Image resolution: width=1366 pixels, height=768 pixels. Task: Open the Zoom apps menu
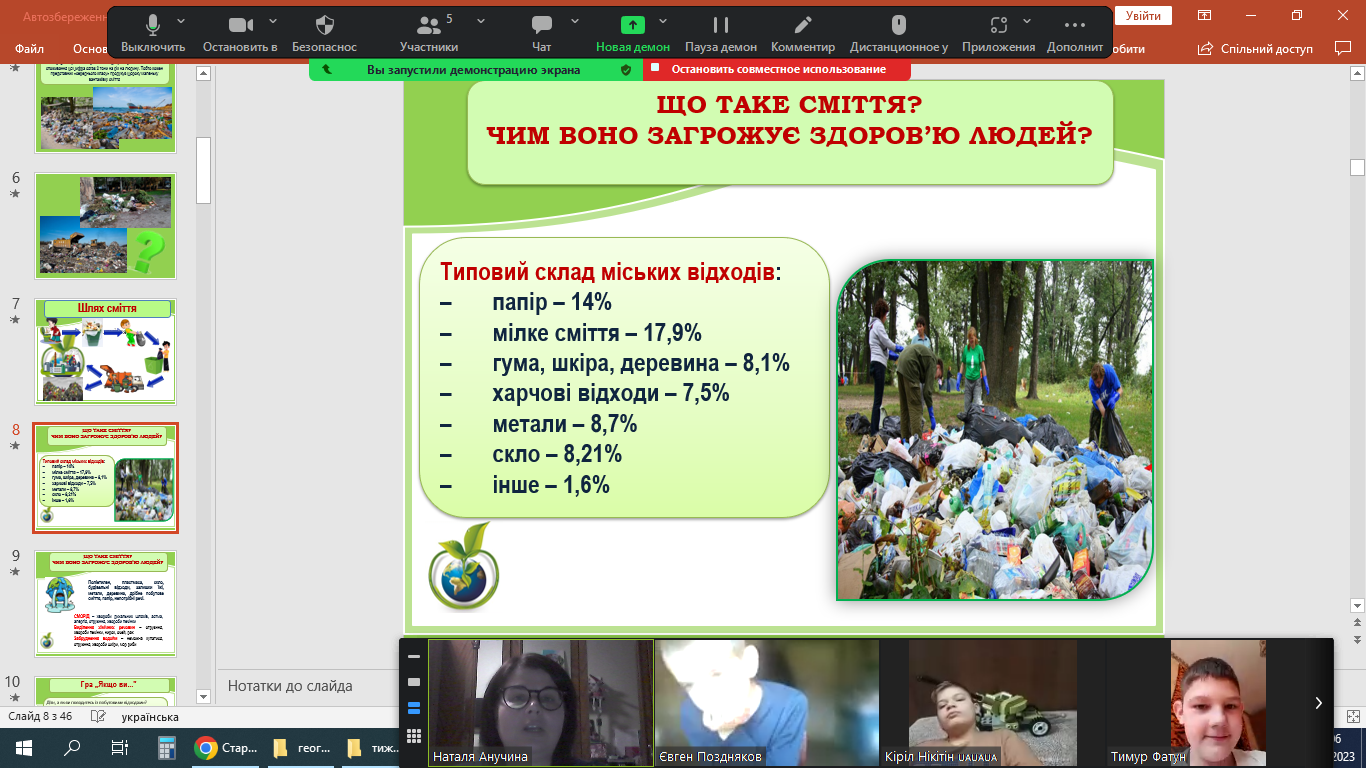pos(998,32)
